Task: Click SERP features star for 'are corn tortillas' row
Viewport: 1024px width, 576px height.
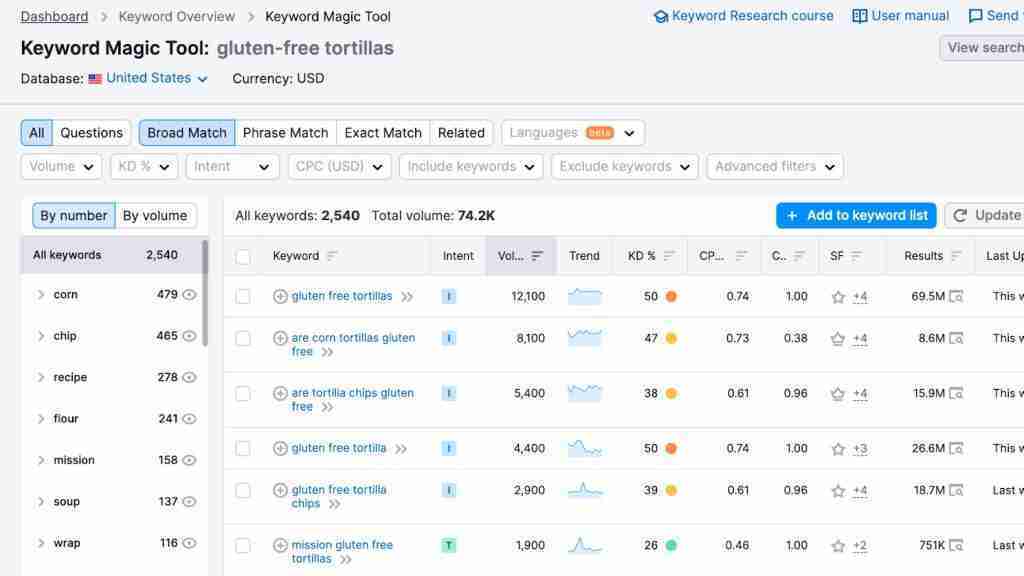Action: pyautogui.click(x=838, y=339)
